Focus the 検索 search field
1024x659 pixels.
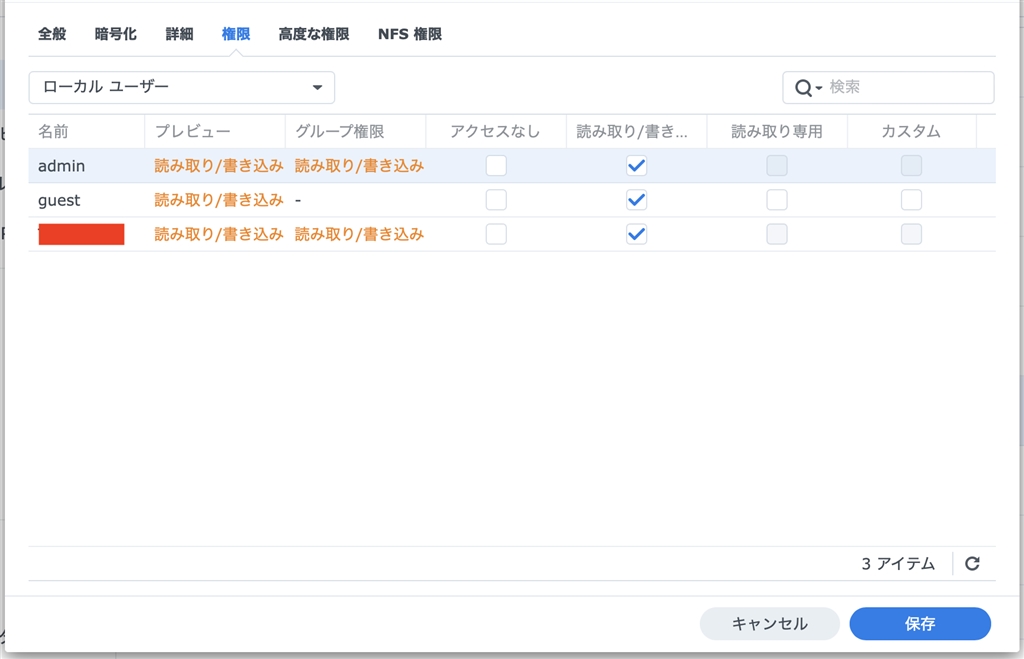(x=905, y=88)
